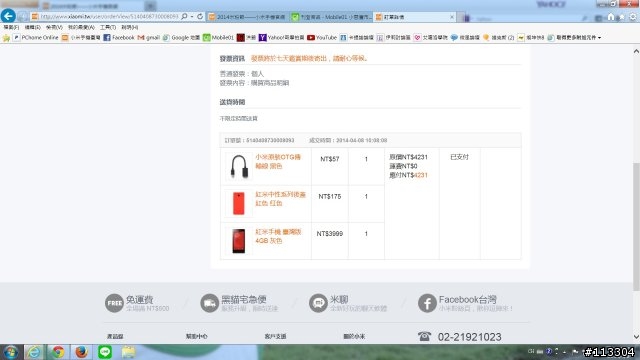
Task: Click the telephone icon beside the phone number
Action: 424,337
